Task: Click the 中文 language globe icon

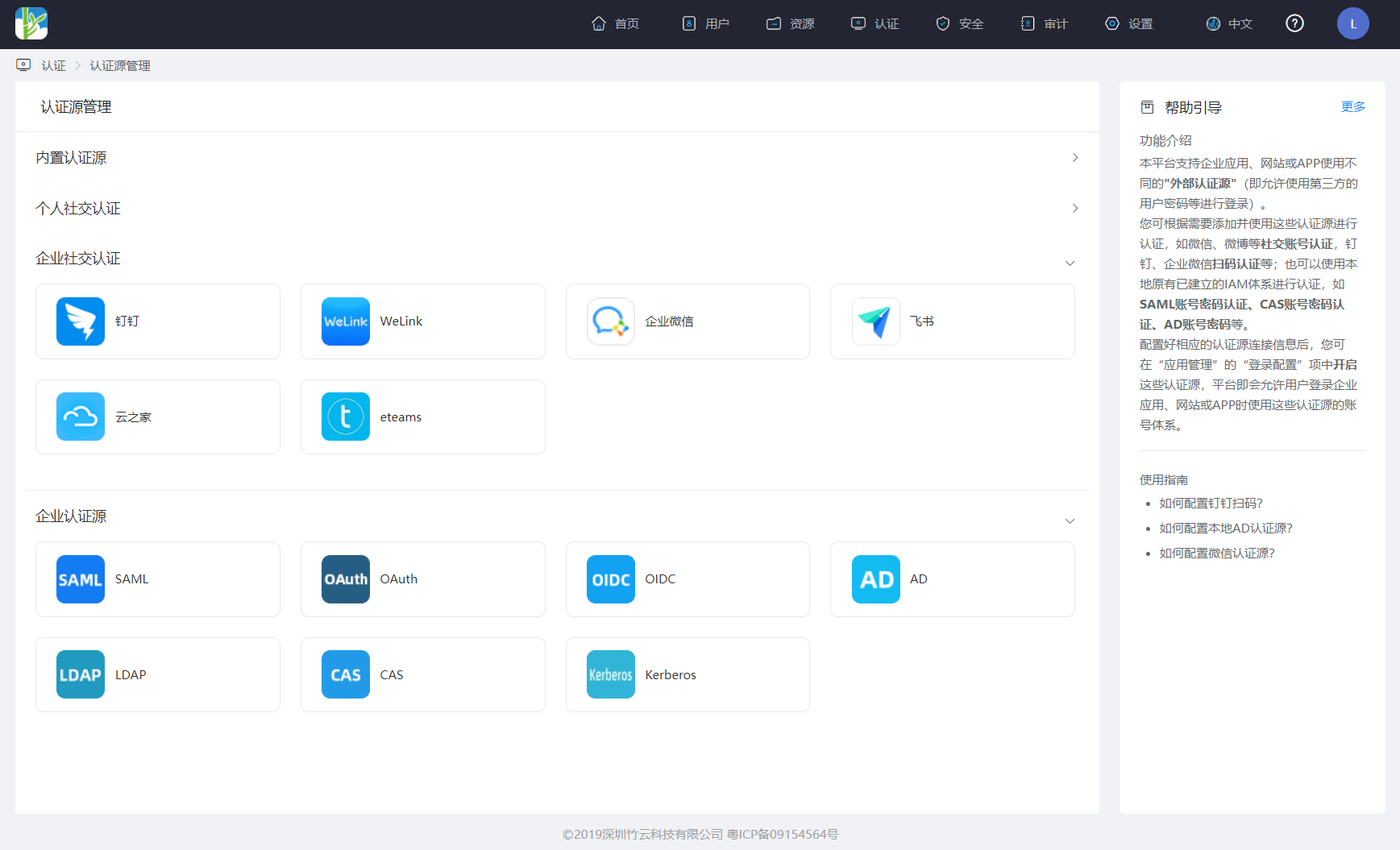Action: (x=1213, y=23)
